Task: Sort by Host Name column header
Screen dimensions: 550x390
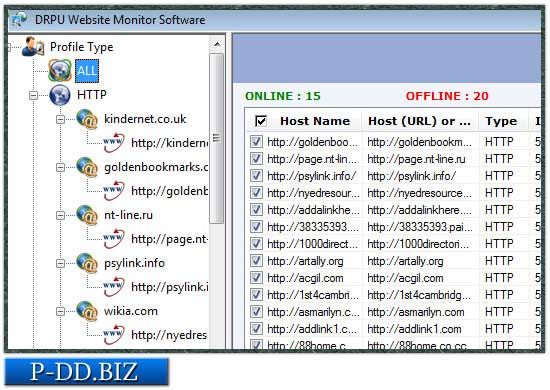Action: click(x=315, y=121)
